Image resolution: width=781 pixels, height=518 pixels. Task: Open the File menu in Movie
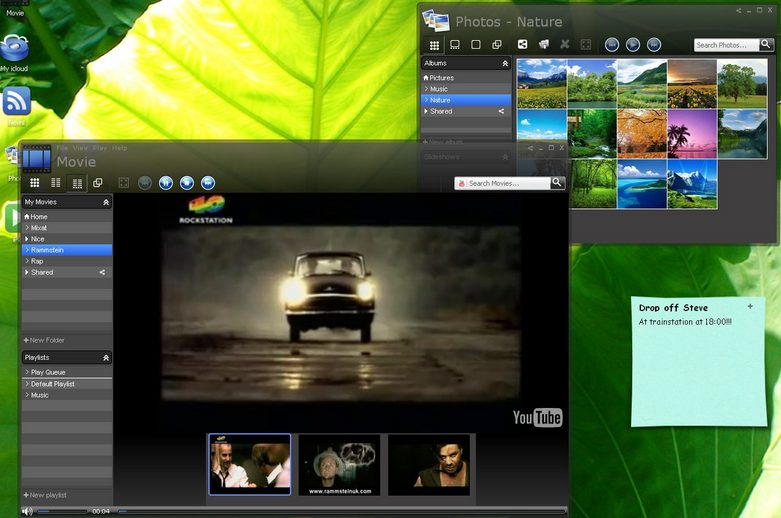pos(62,148)
